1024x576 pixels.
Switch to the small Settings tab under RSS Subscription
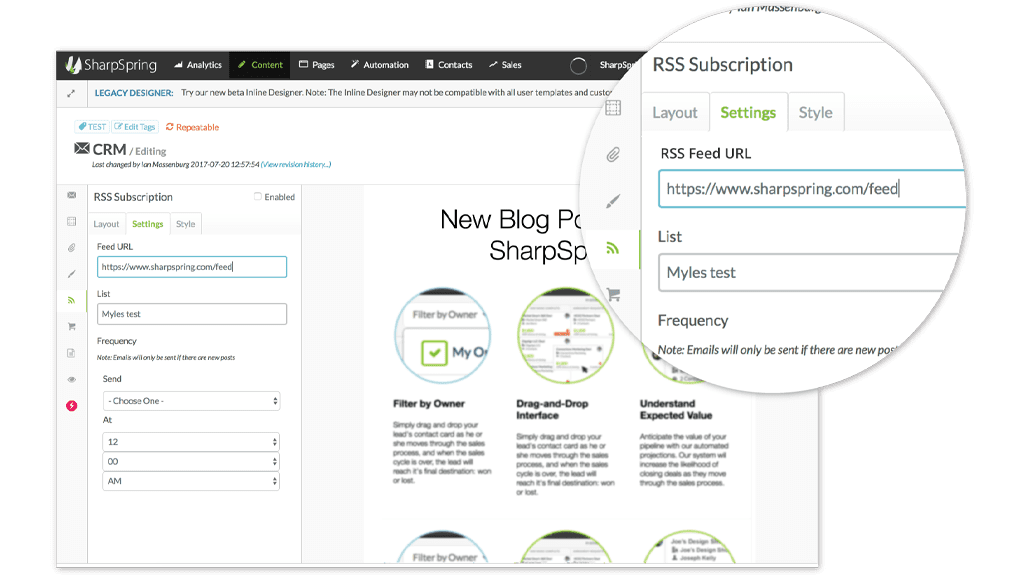[148, 224]
